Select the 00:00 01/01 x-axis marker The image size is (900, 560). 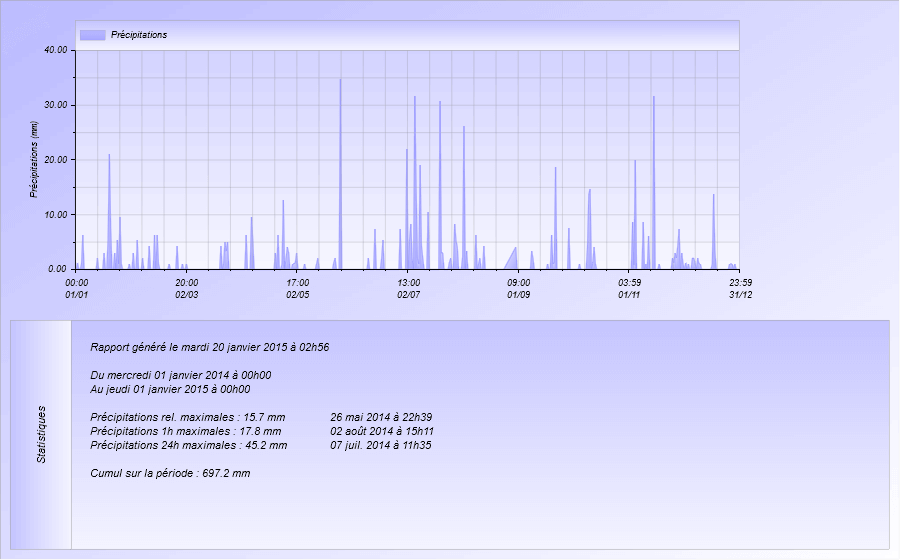point(77,289)
